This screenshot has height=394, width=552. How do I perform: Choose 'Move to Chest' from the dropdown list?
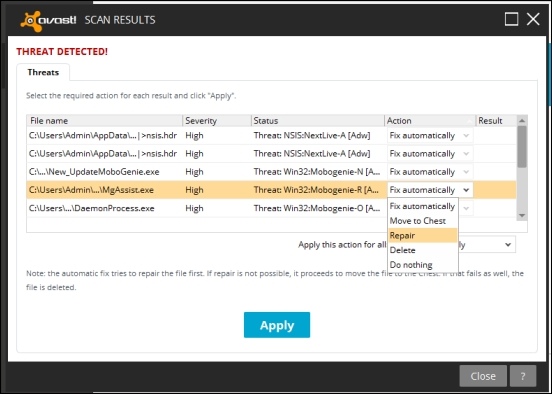tap(422, 221)
